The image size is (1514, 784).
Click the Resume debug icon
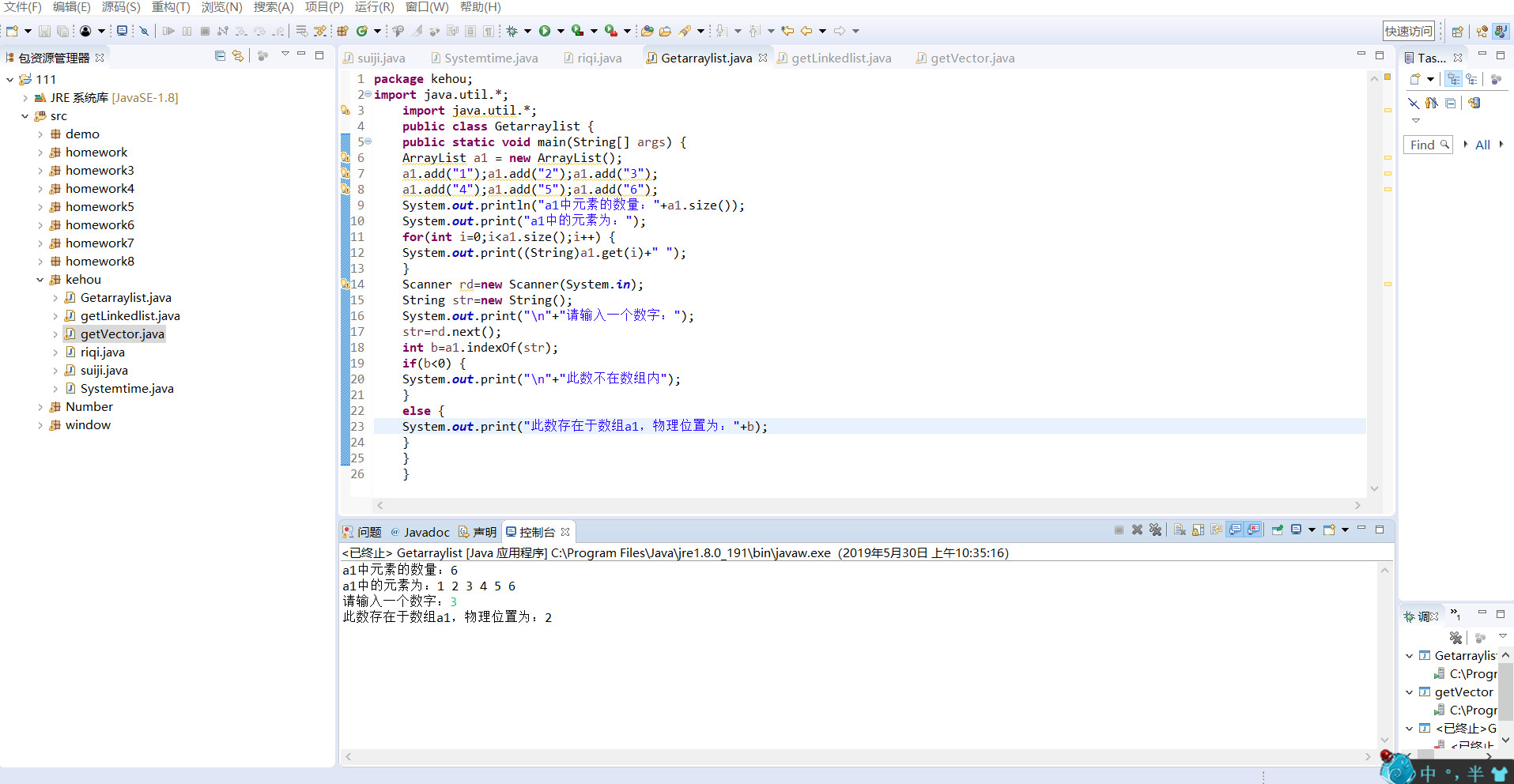coord(168,31)
